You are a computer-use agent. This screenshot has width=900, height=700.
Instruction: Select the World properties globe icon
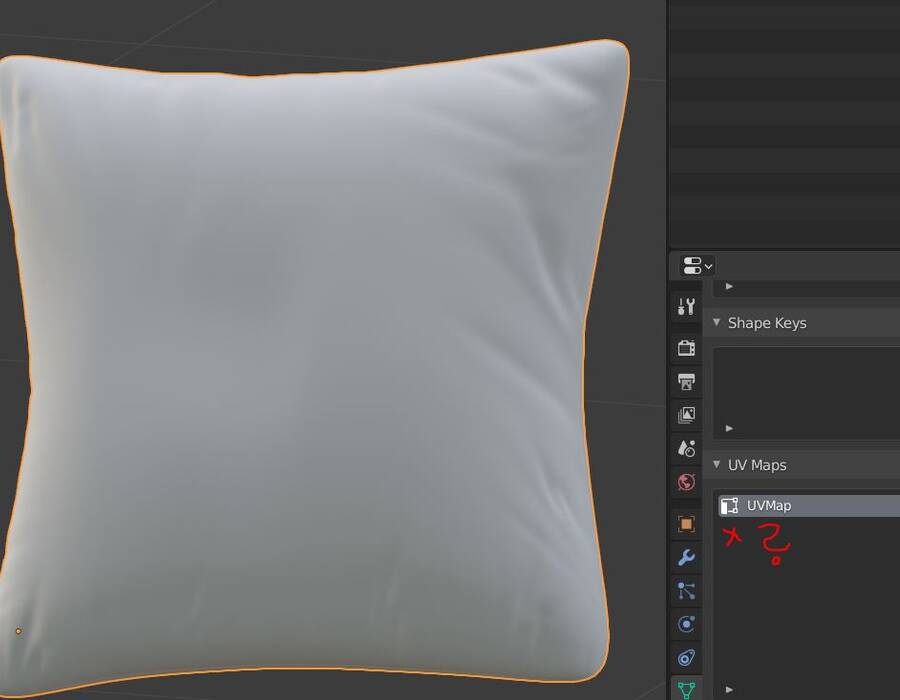point(686,482)
